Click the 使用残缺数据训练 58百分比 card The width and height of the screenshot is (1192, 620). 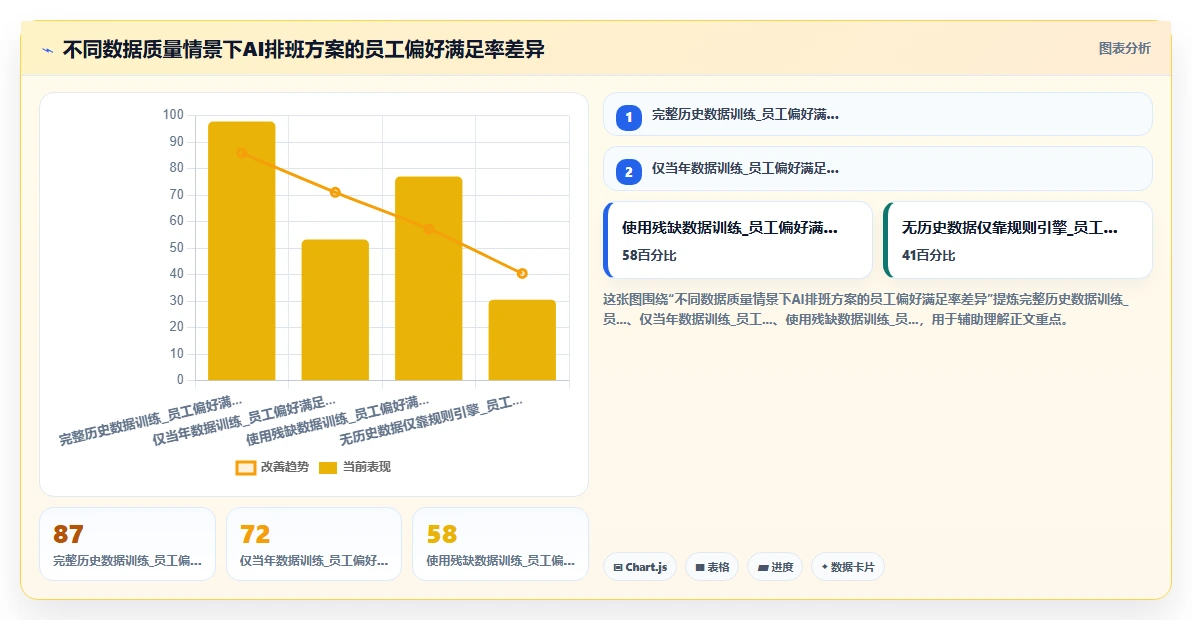coord(738,240)
